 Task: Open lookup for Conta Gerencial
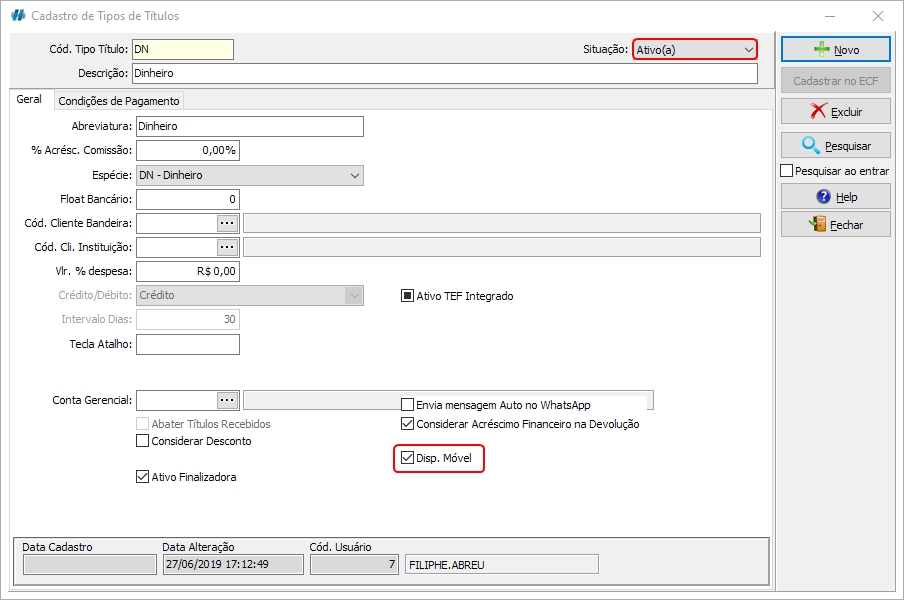point(227,400)
